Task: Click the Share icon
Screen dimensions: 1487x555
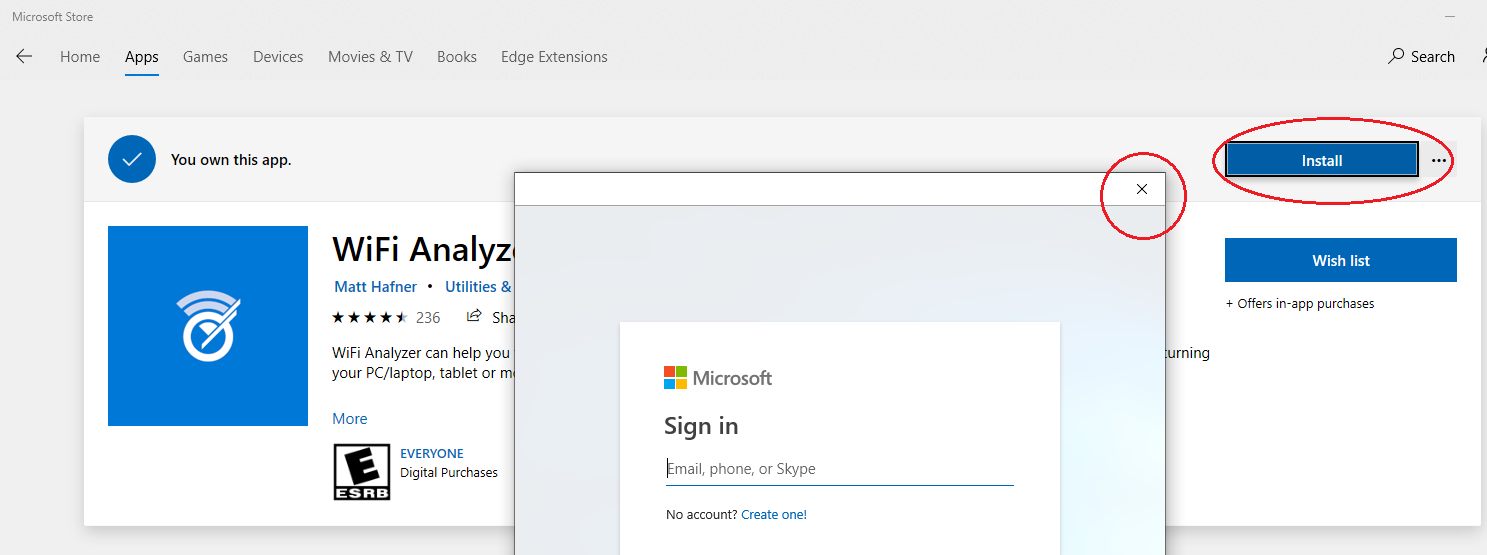Action: click(474, 317)
